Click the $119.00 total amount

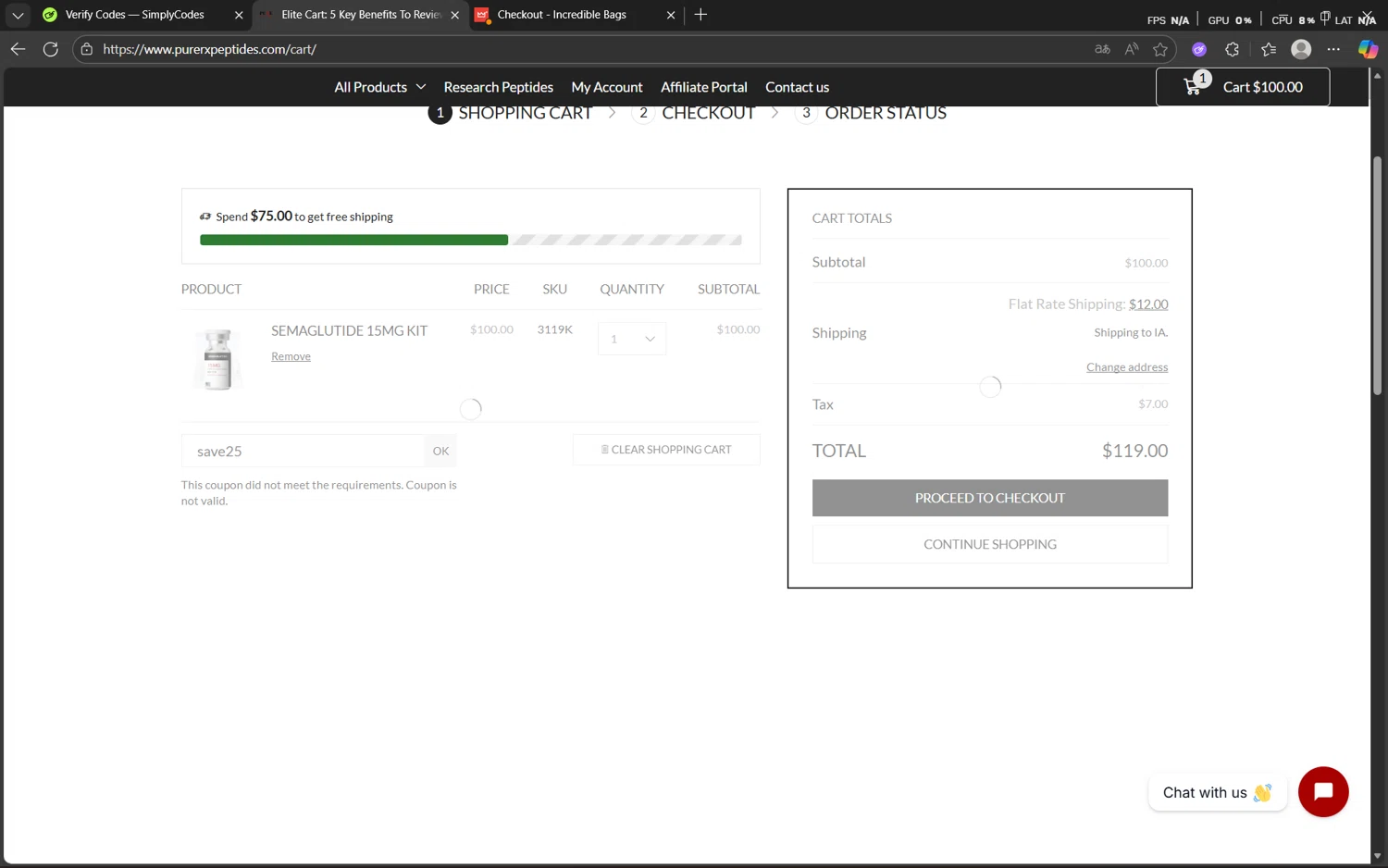click(1134, 451)
